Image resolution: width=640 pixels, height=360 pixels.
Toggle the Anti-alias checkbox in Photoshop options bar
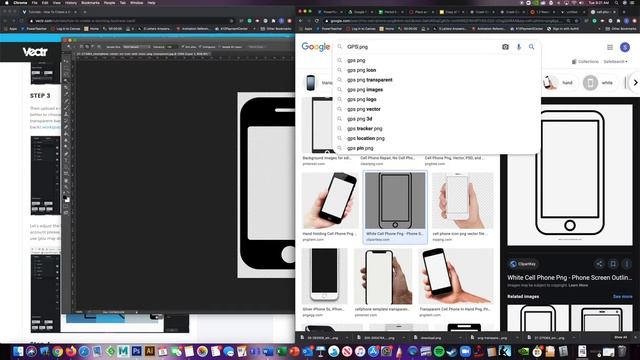[189, 47]
